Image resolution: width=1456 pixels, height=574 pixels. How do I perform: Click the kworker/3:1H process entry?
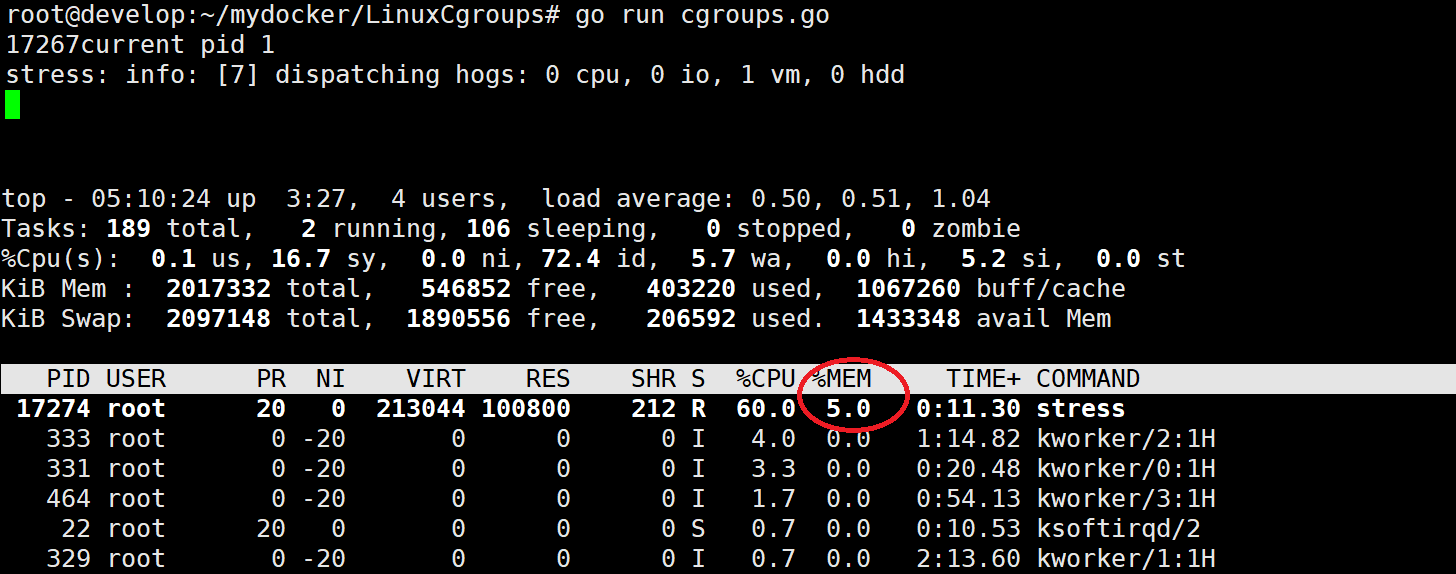pyautogui.click(x=1125, y=499)
